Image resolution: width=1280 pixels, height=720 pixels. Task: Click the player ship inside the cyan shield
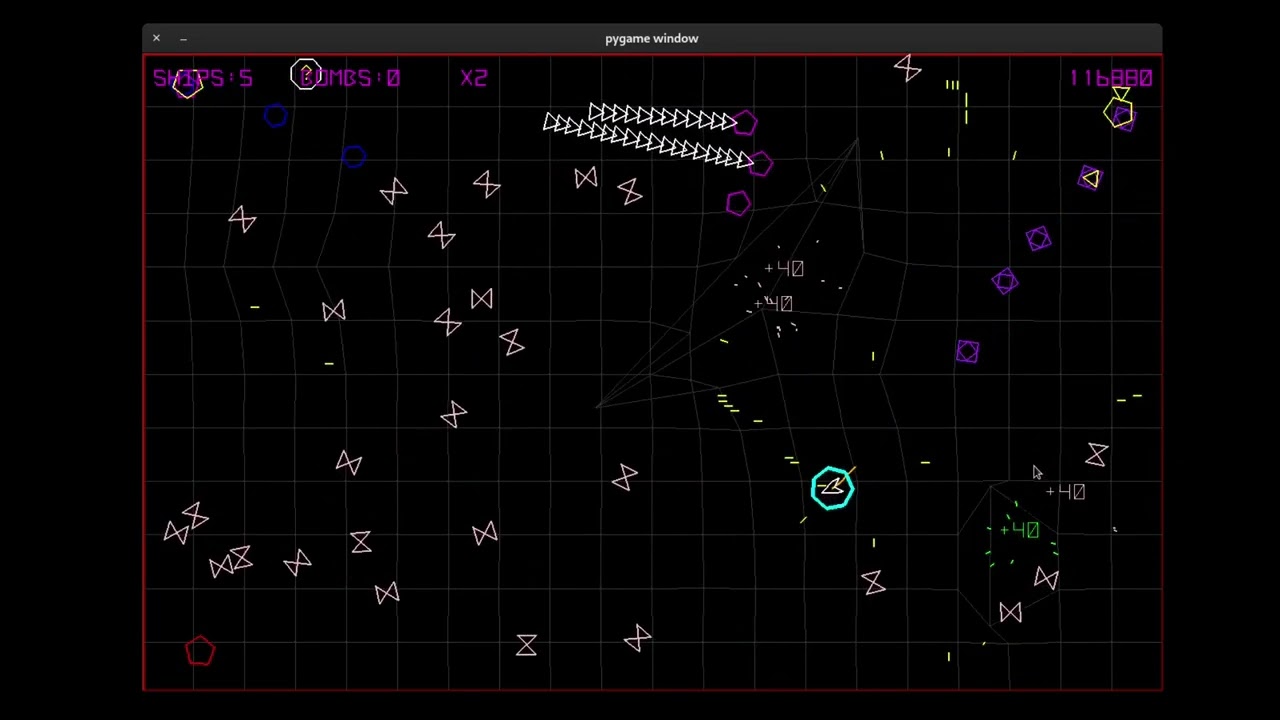pyautogui.click(x=832, y=488)
